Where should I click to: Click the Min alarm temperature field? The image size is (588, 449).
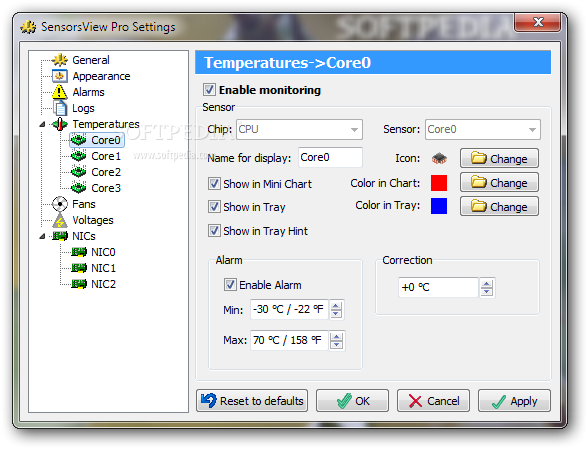289,309
